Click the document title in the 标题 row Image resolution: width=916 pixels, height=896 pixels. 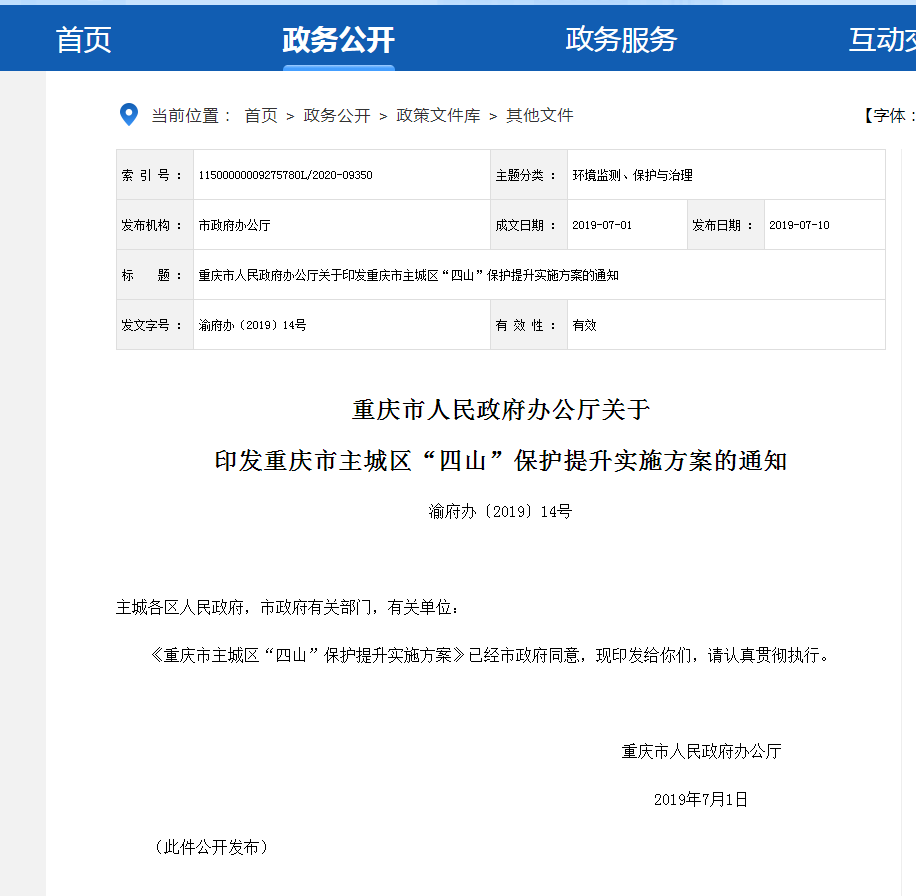coord(408,275)
